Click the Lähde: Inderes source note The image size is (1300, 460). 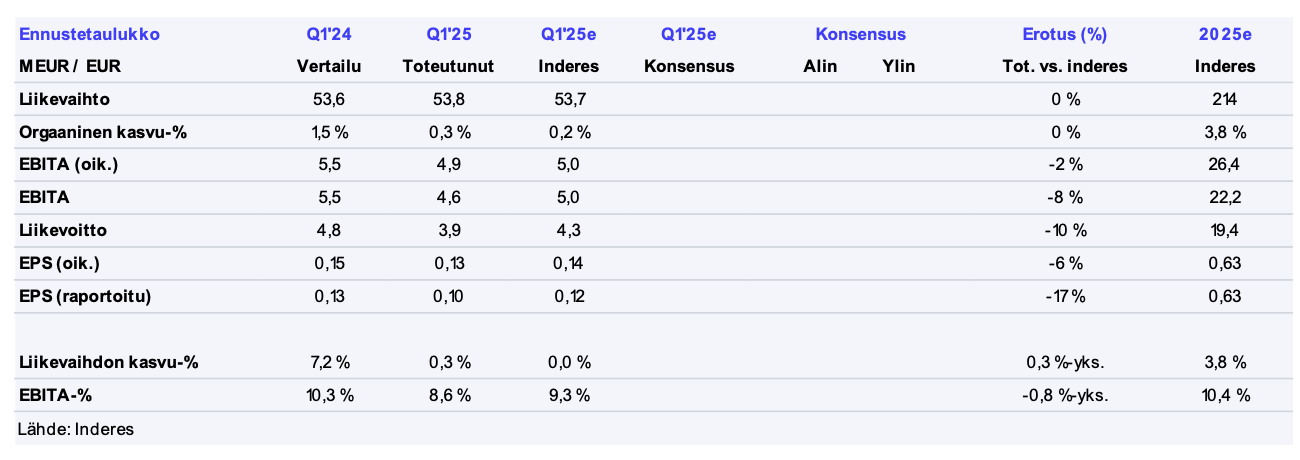click(x=76, y=429)
